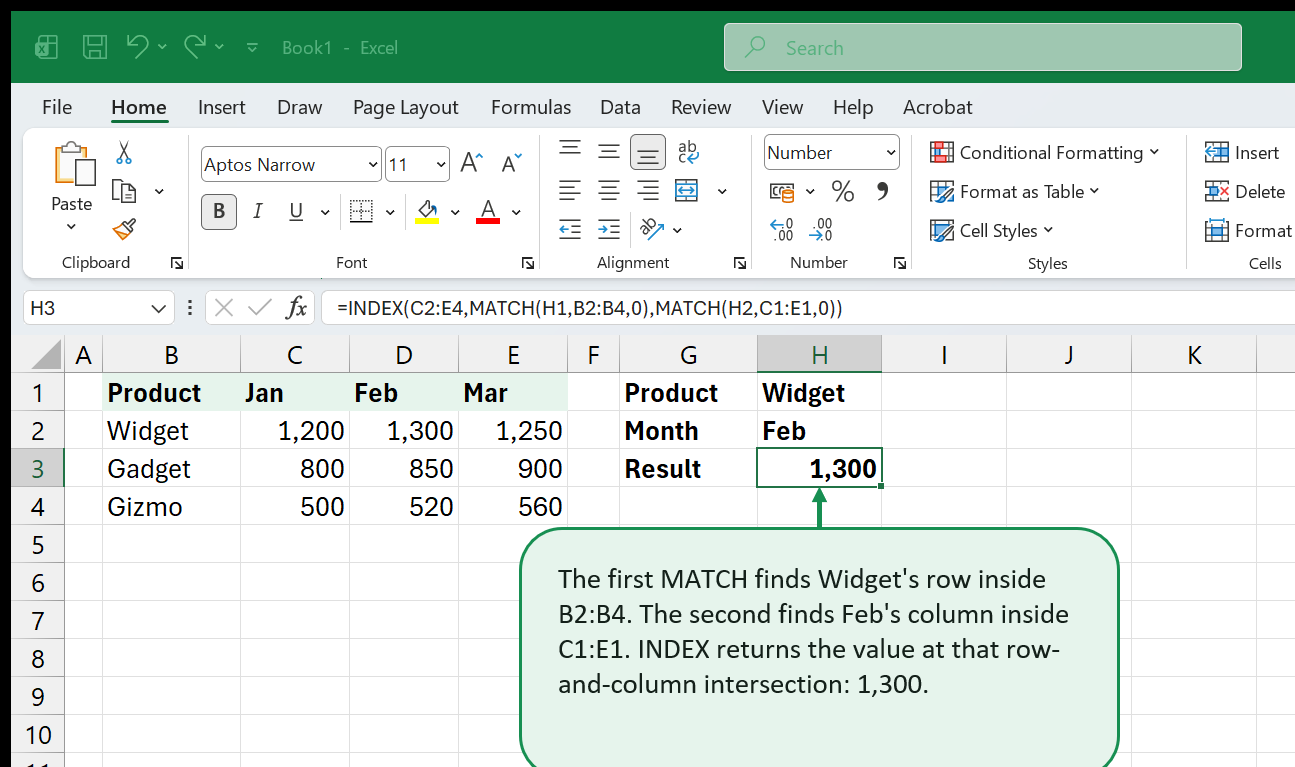The image size is (1295, 767).
Task: Click the Orientation text angle icon
Action: [x=652, y=229]
